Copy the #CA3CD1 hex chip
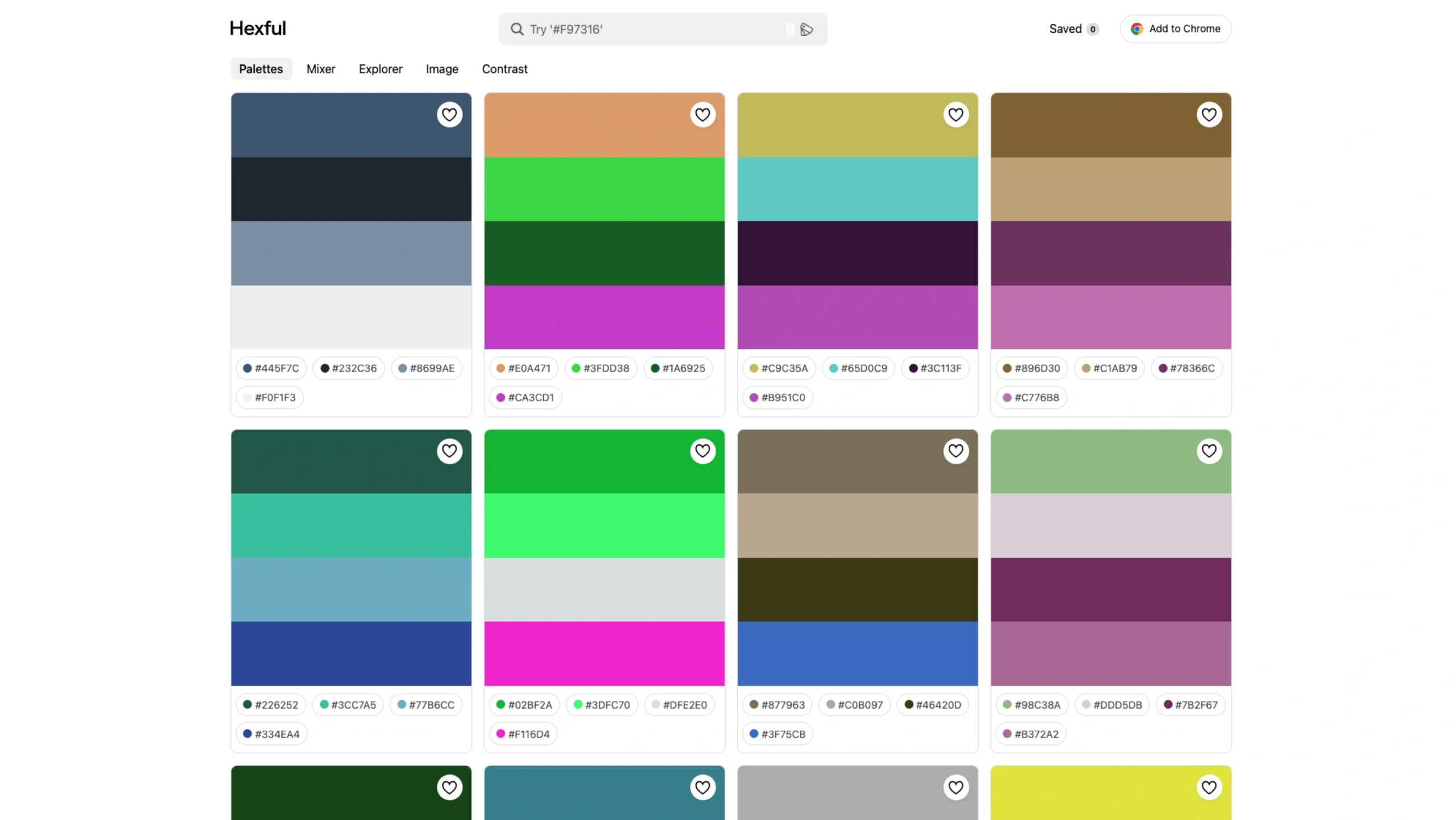Viewport: 1456px width, 820px height. pos(525,398)
